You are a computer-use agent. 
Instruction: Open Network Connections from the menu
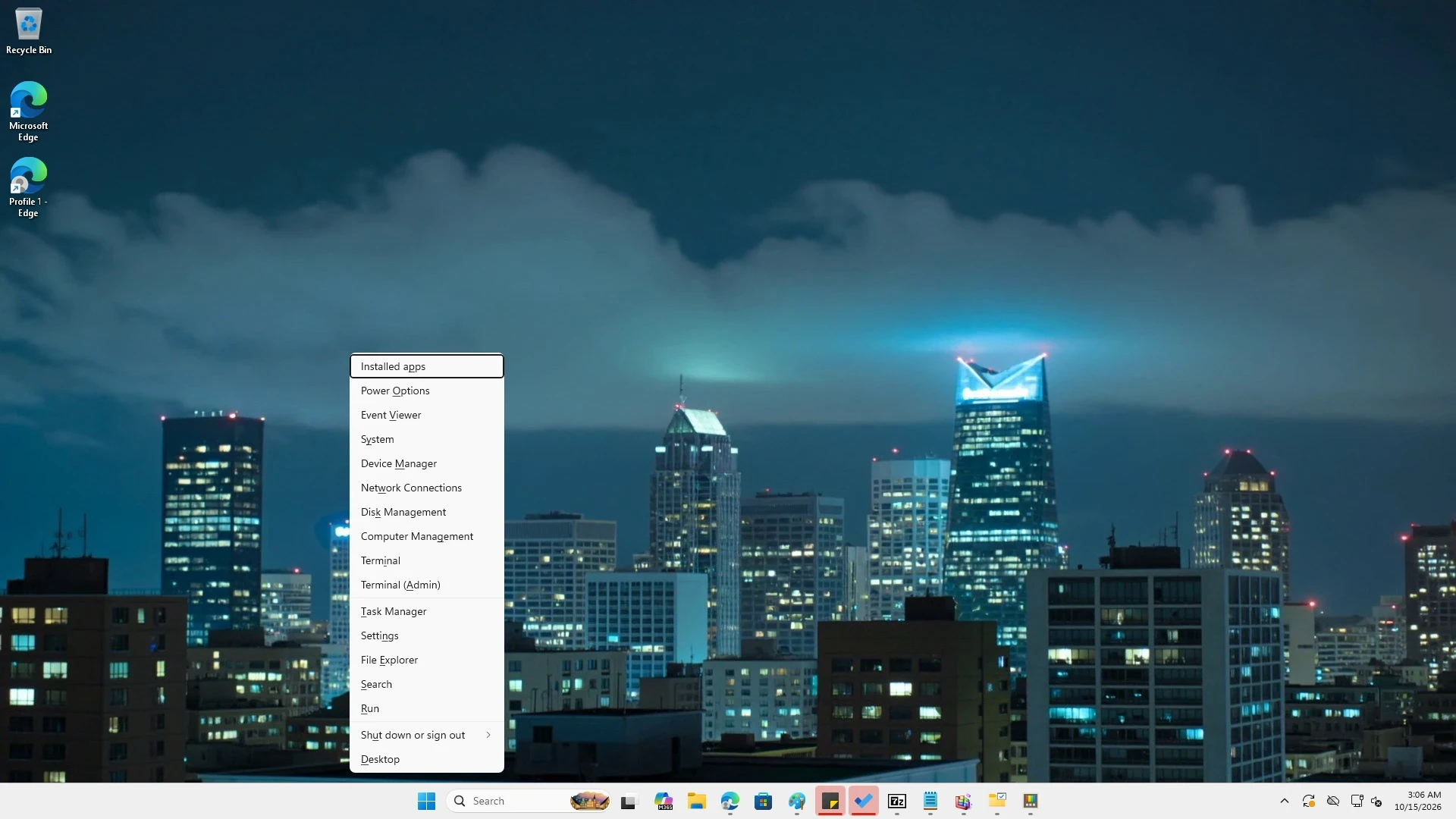coord(427,488)
